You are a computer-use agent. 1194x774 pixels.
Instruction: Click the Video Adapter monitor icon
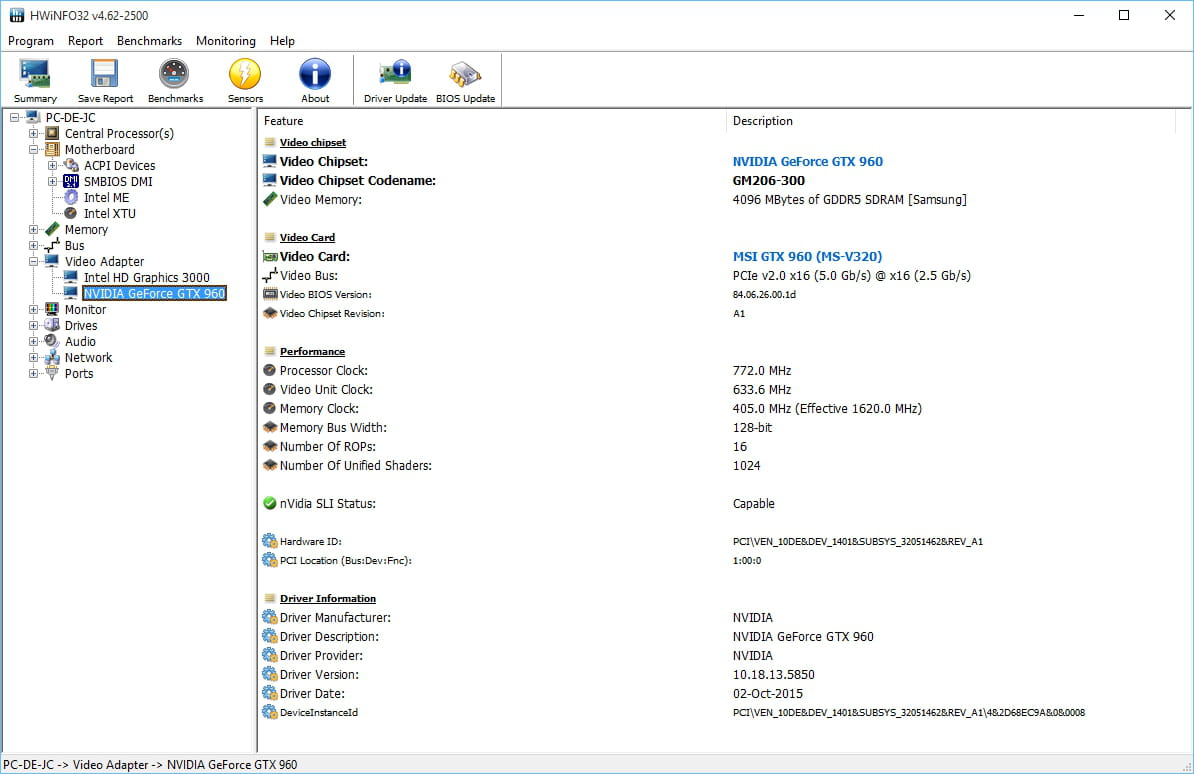pyautogui.click(x=52, y=261)
